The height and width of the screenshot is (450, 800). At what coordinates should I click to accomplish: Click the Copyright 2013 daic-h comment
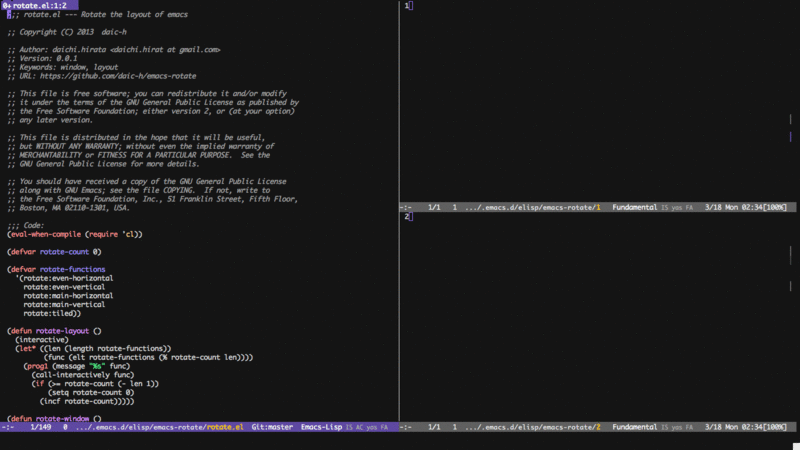coord(67,32)
